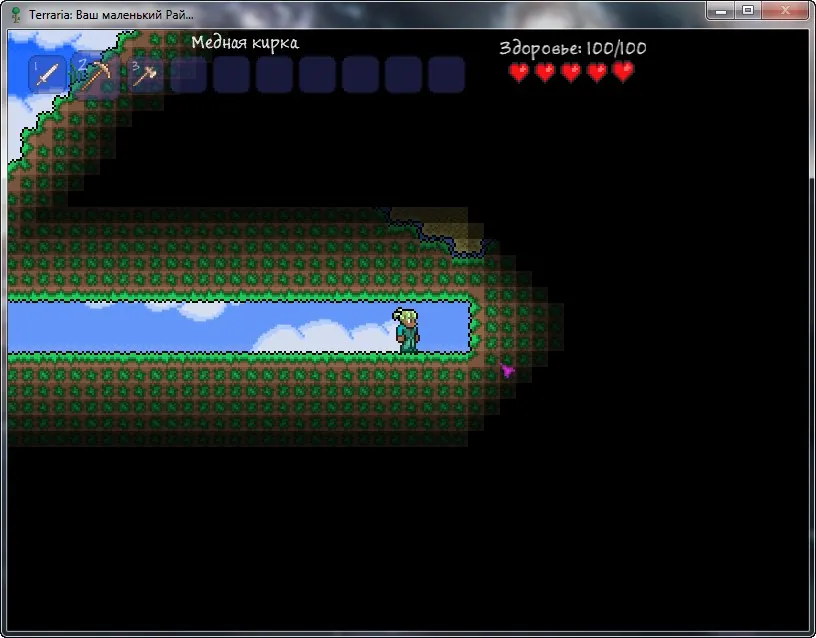Close the Terraria window
Viewport: 816px width, 638px height.
point(785,10)
